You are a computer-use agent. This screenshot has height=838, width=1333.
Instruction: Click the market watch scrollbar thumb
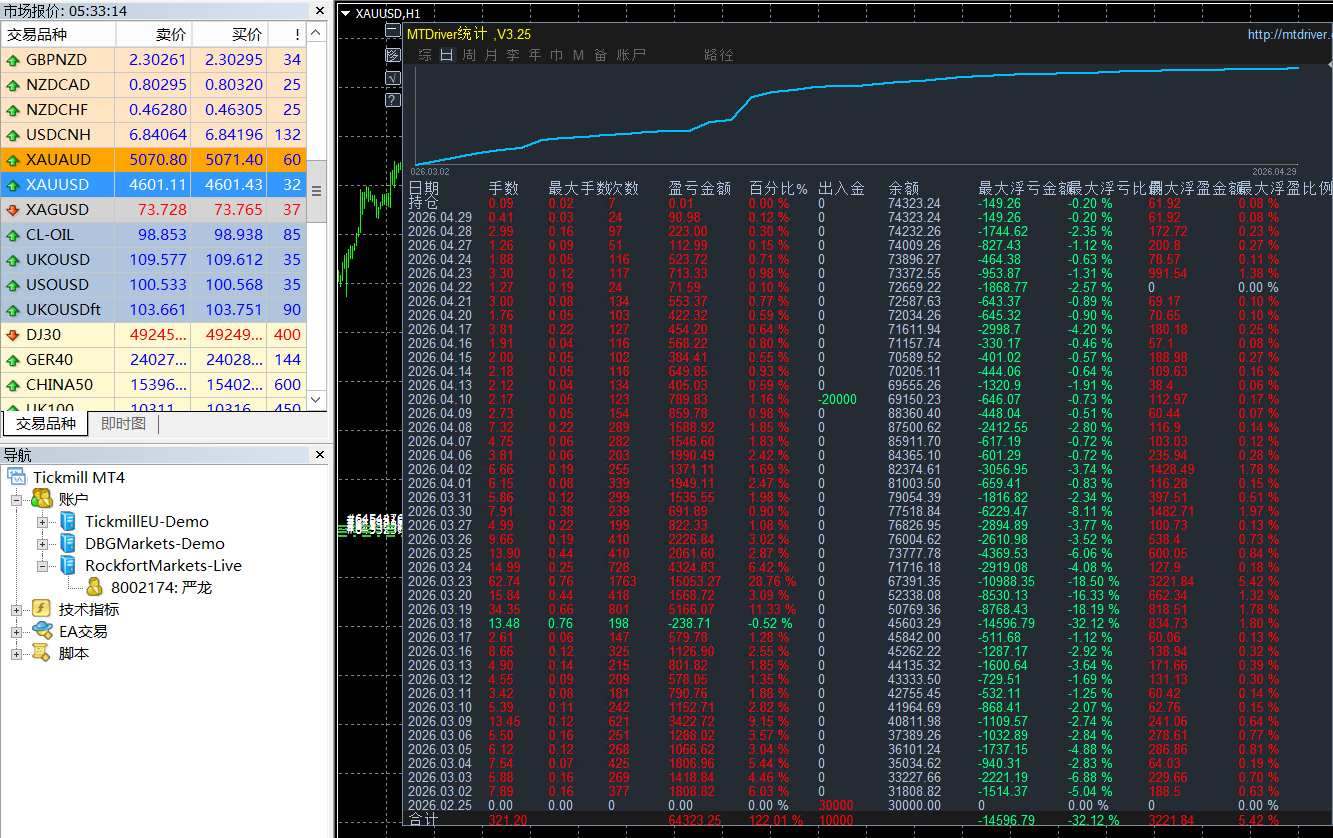316,191
